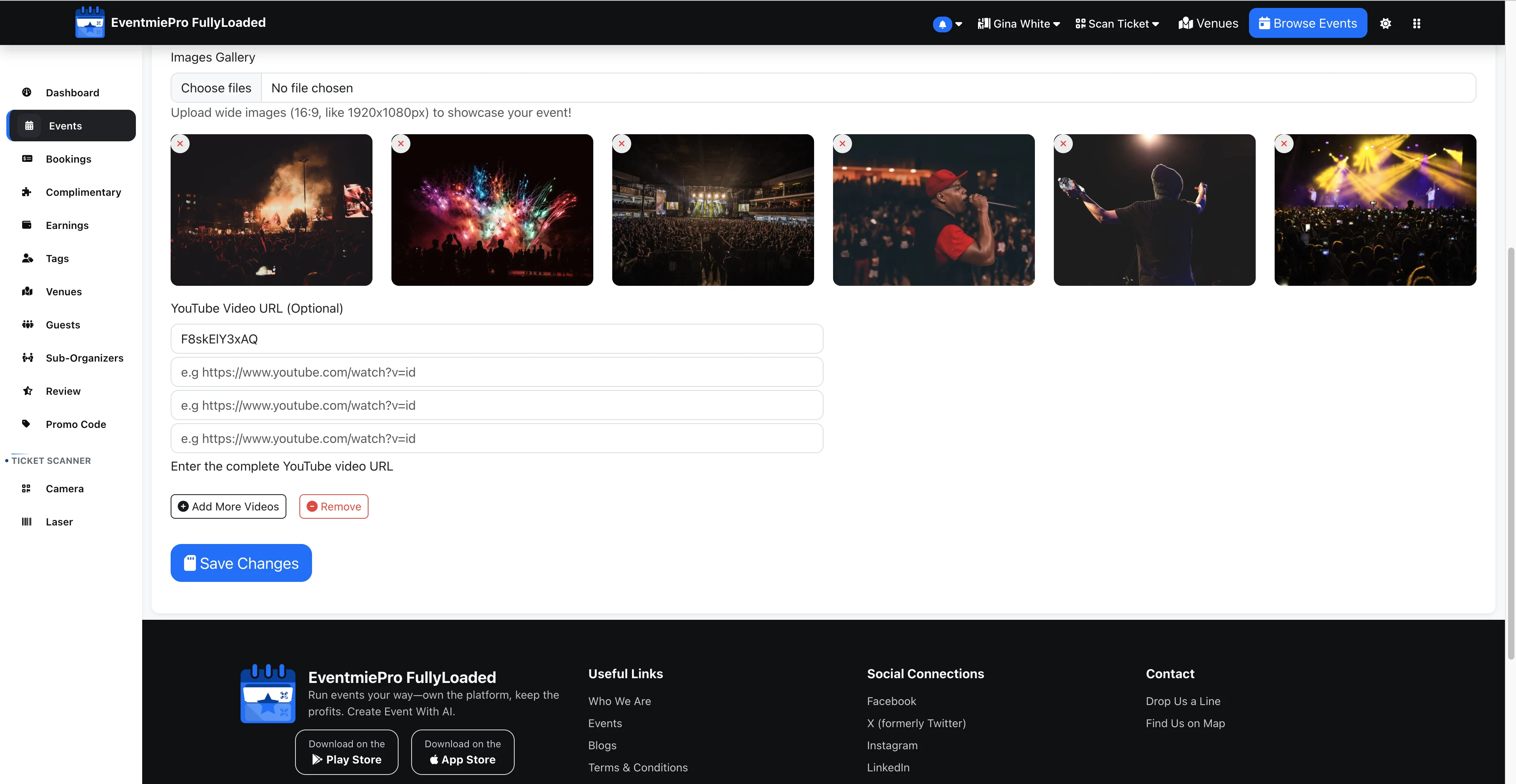
Task: Open the Drop Us a Line link
Action: pos(1183,701)
